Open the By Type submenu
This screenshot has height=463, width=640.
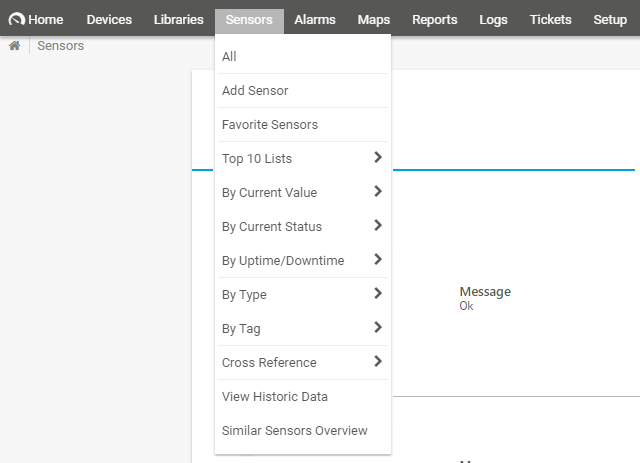click(302, 294)
